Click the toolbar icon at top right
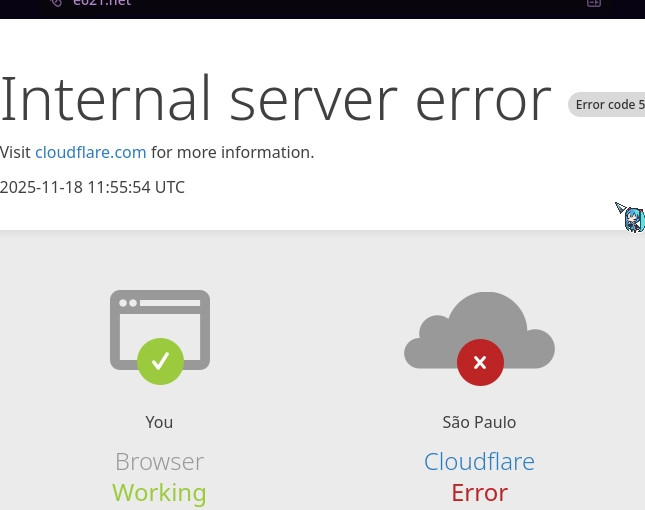The height and width of the screenshot is (510, 645). tap(593, 3)
